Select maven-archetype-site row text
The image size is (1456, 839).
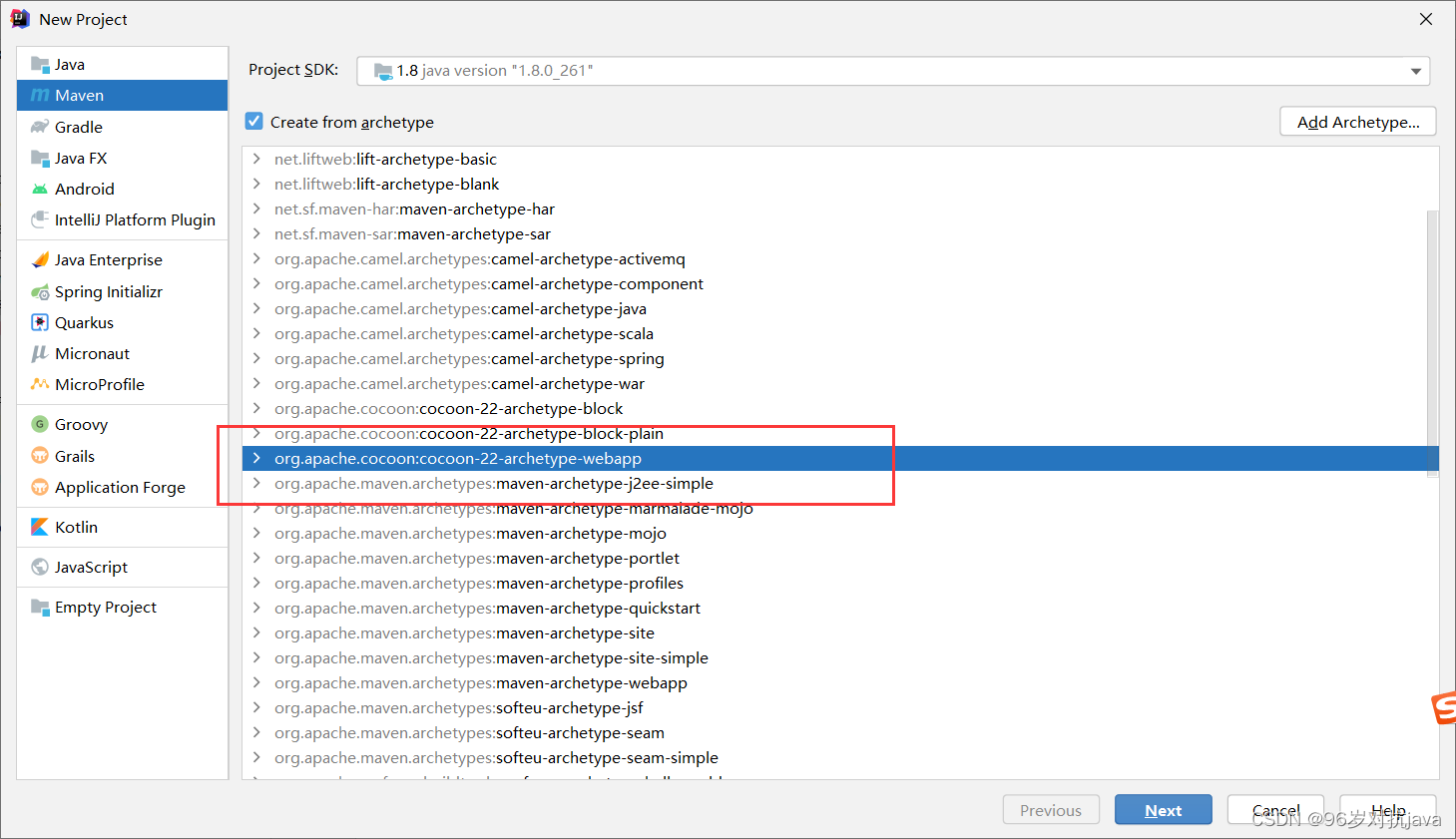pyautogui.click(x=464, y=632)
